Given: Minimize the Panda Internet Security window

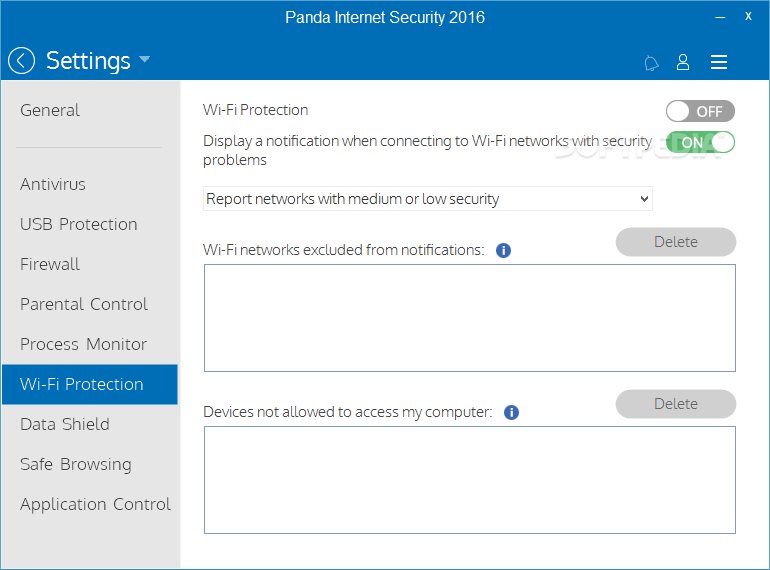Looking at the screenshot, I should tap(720, 17).
